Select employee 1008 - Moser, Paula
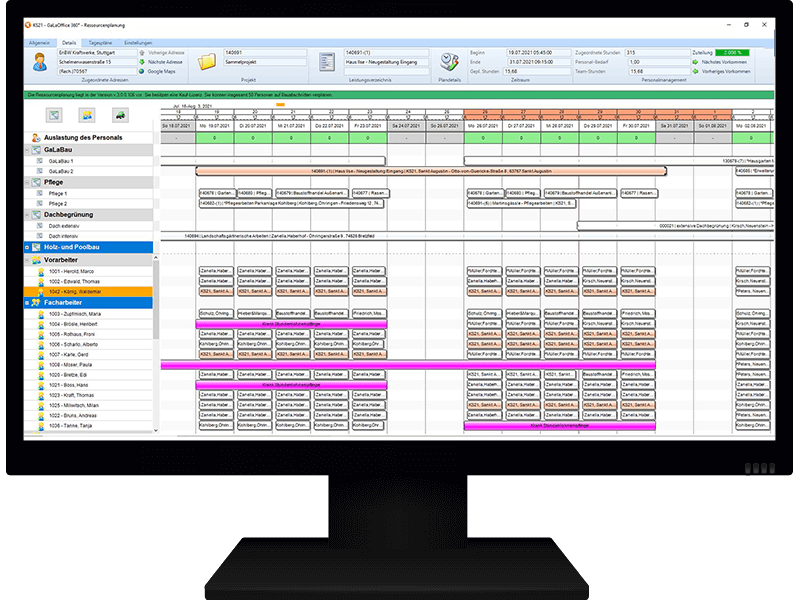The width and height of the screenshot is (800, 600). [88, 365]
